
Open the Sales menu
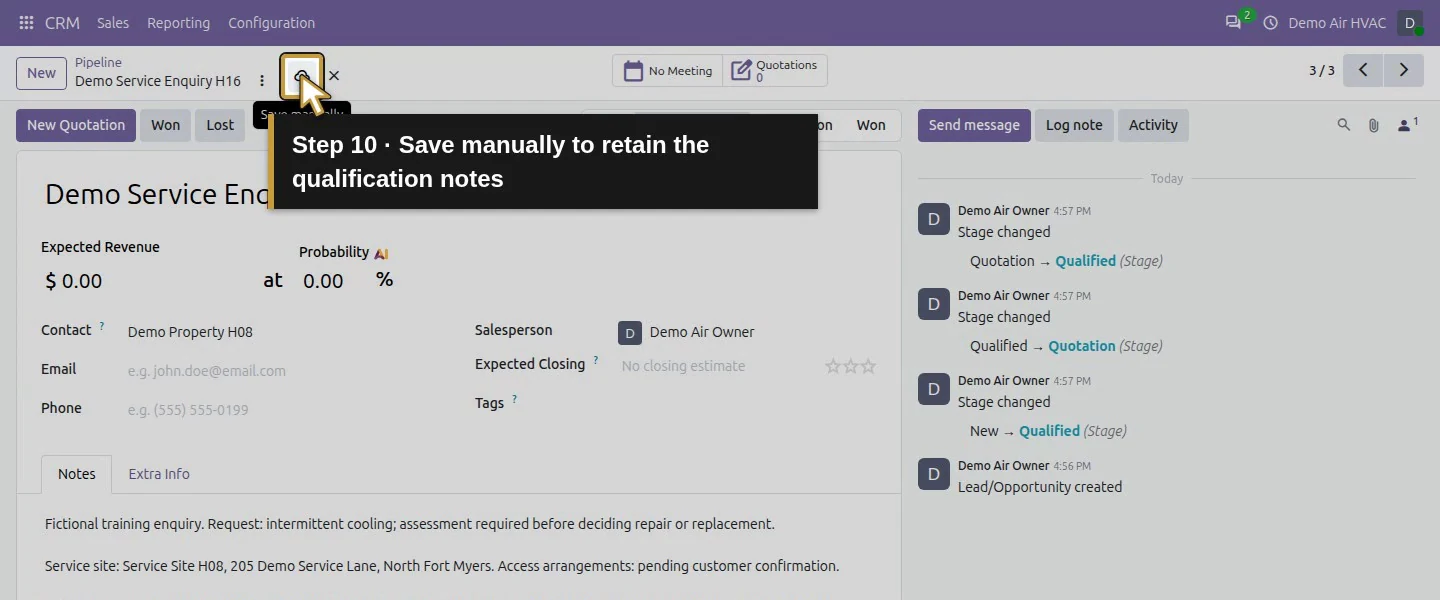[113, 22]
